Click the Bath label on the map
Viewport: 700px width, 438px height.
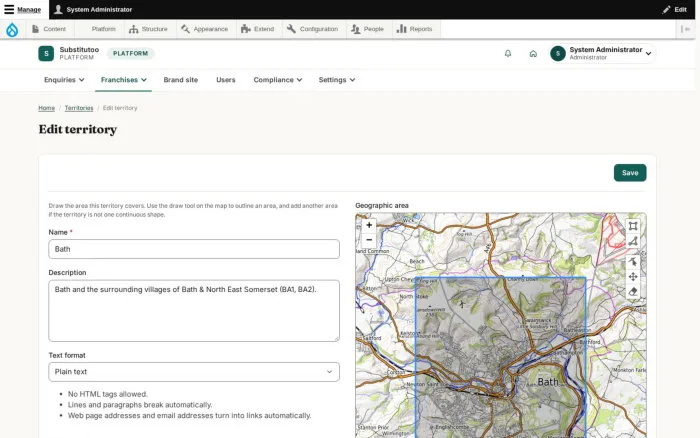point(548,382)
